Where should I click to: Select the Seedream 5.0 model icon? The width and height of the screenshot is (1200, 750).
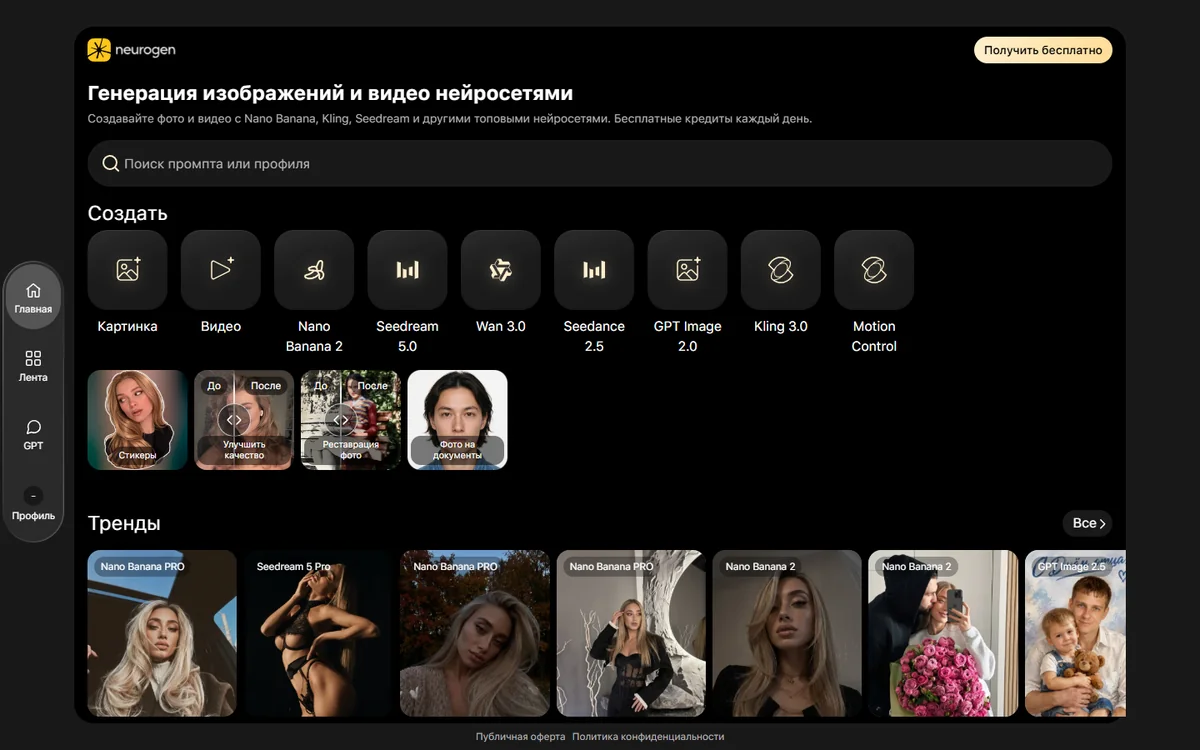click(407, 270)
